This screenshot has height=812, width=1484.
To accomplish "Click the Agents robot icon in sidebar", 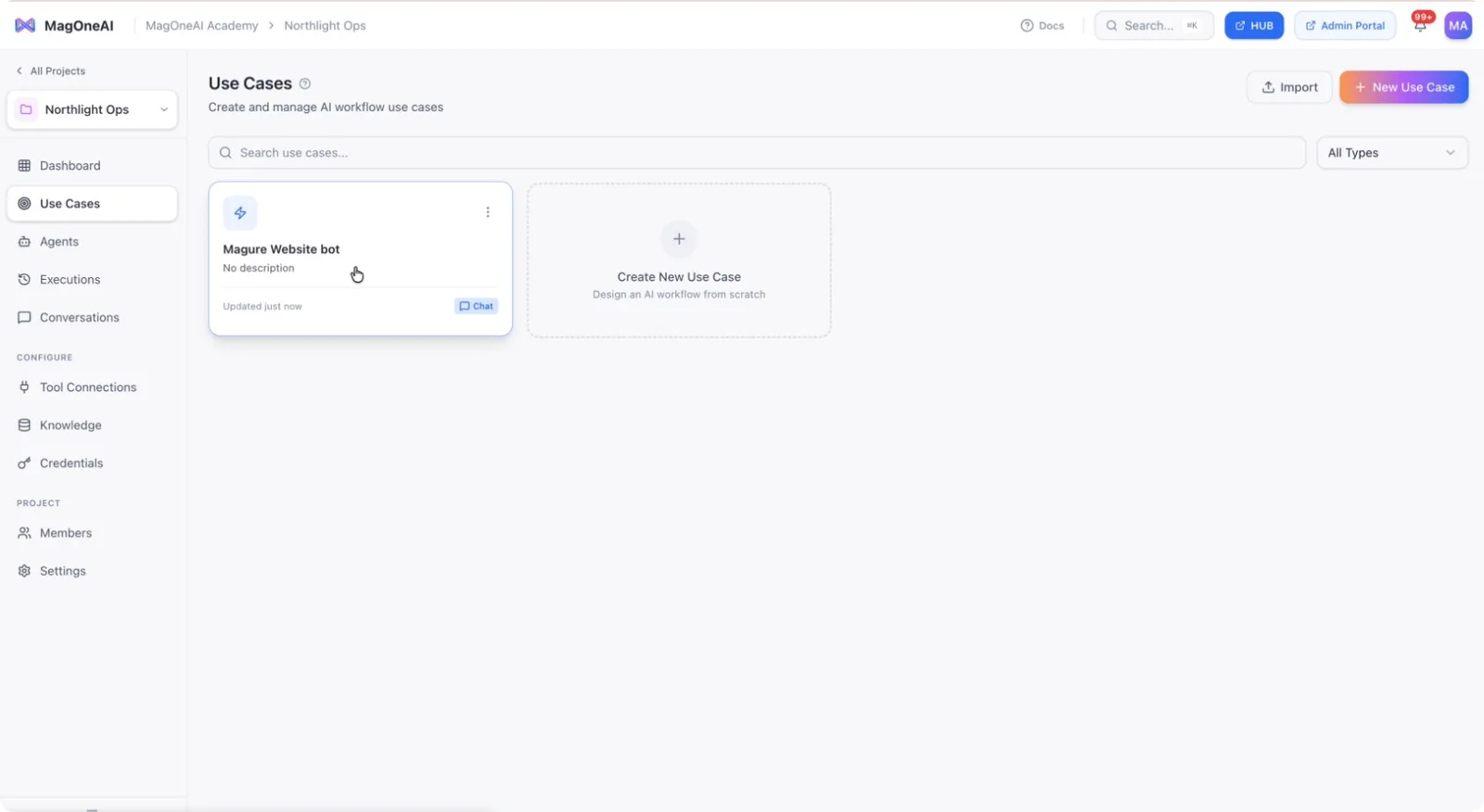I will 24,242.
